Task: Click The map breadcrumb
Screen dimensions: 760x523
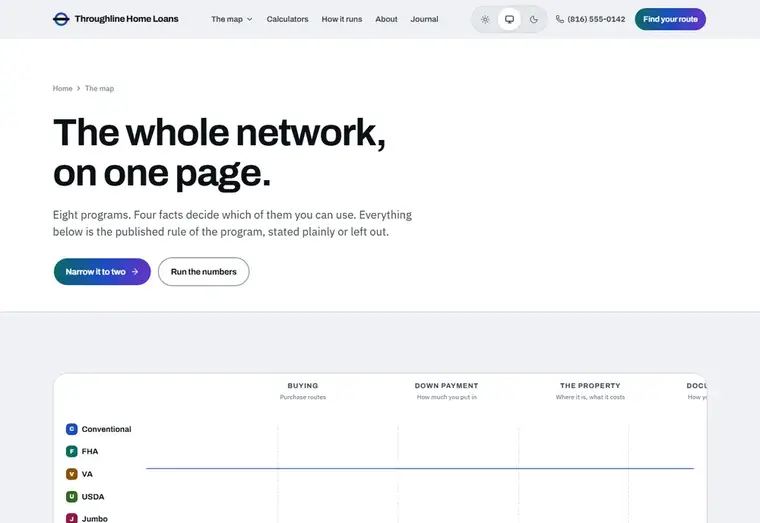Action: pyautogui.click(x=99, y=88)
